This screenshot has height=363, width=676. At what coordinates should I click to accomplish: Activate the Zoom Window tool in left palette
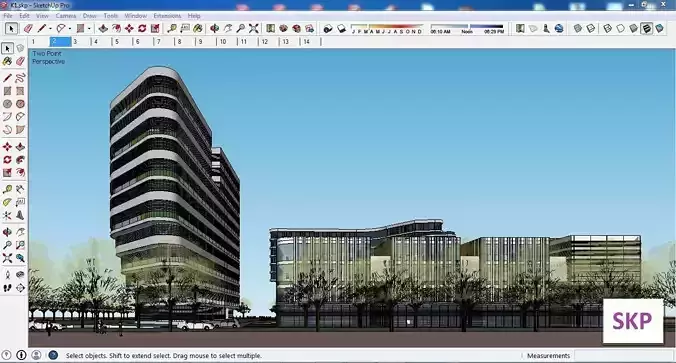20,245
